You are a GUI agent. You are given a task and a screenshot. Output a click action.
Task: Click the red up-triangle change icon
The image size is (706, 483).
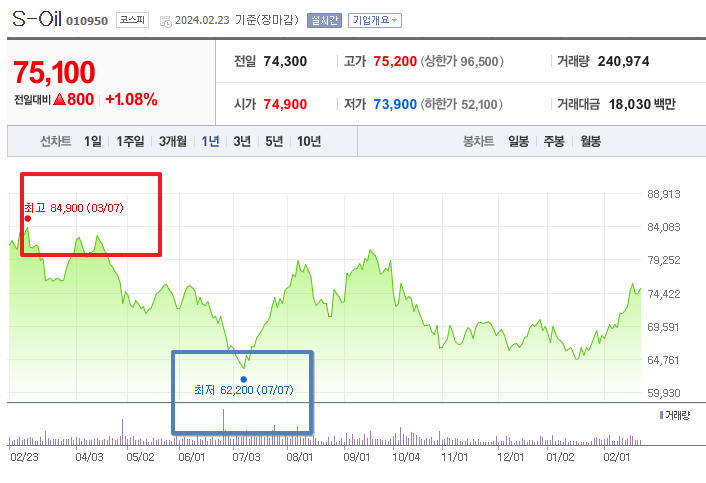59,99
